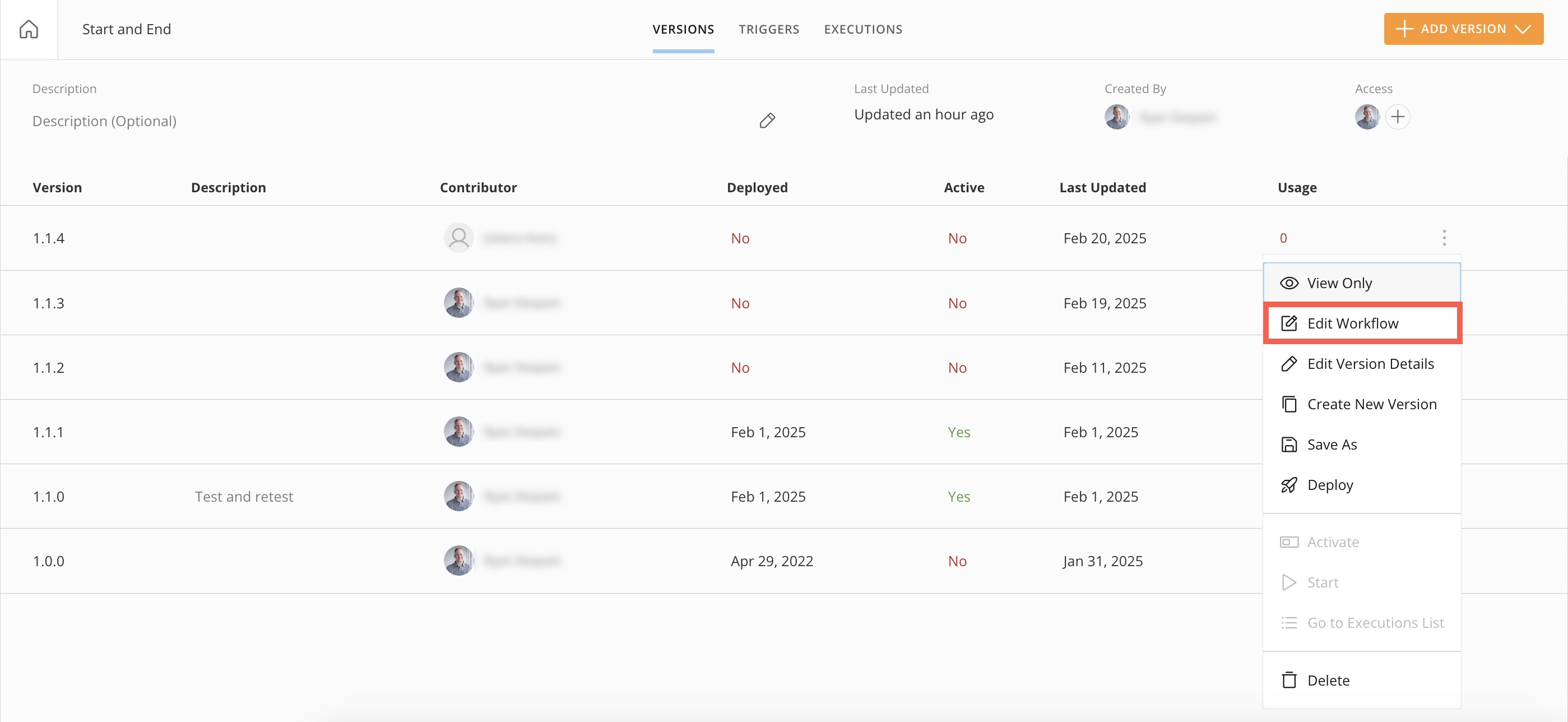The image size is (1568, 722).
Task: Add access with the plus circle
Action: point(1398,116)
